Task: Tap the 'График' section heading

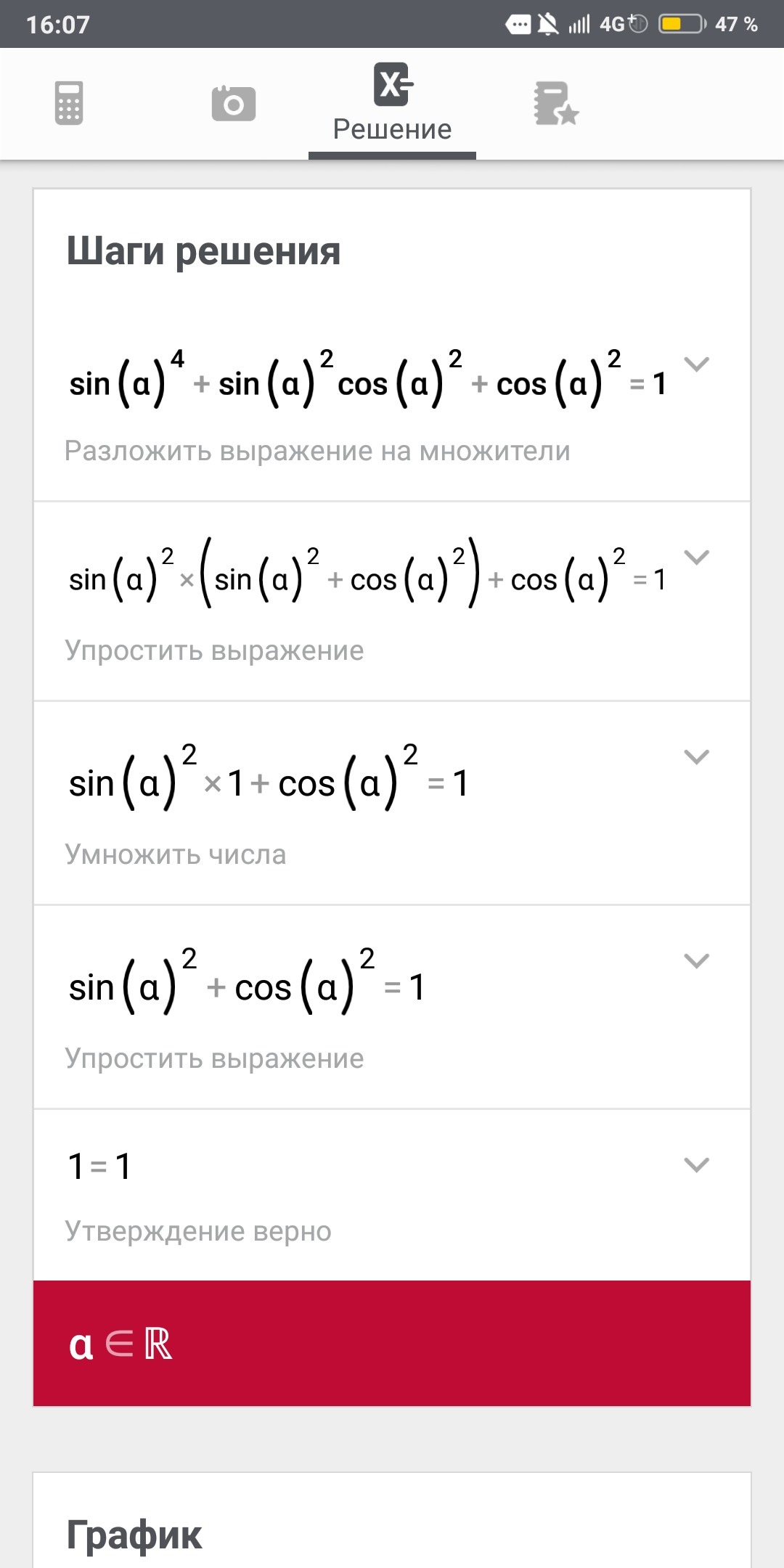Action: 134,1535
